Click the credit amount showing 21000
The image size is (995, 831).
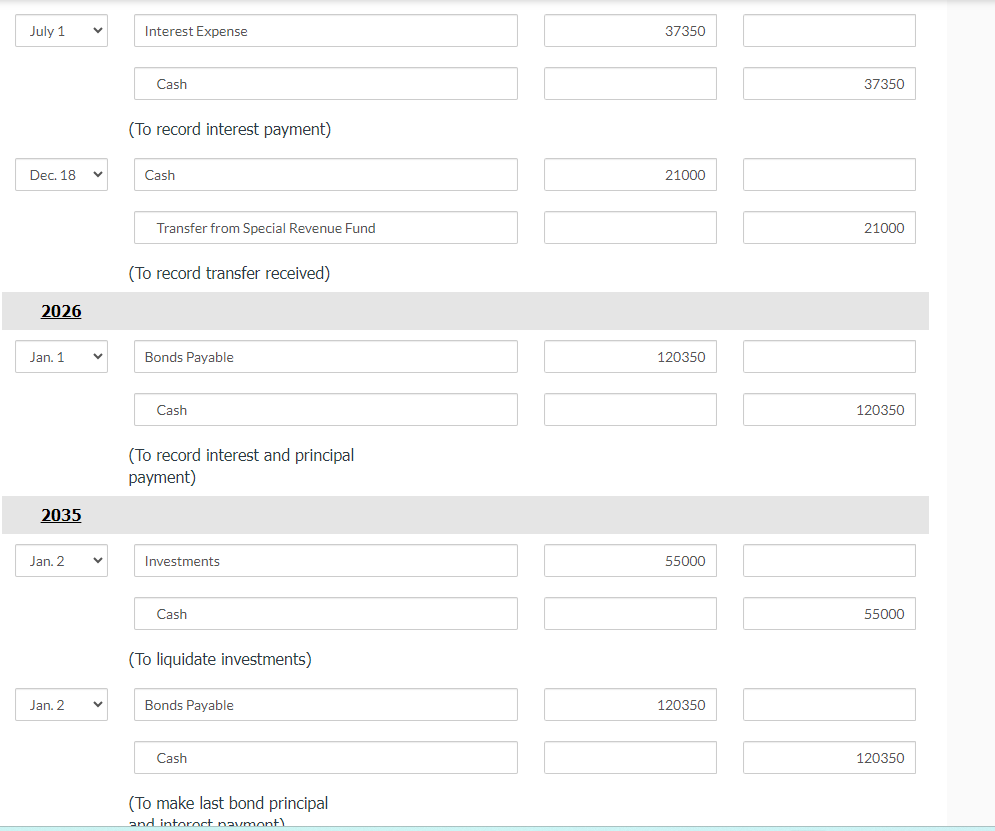click(828, 228)
